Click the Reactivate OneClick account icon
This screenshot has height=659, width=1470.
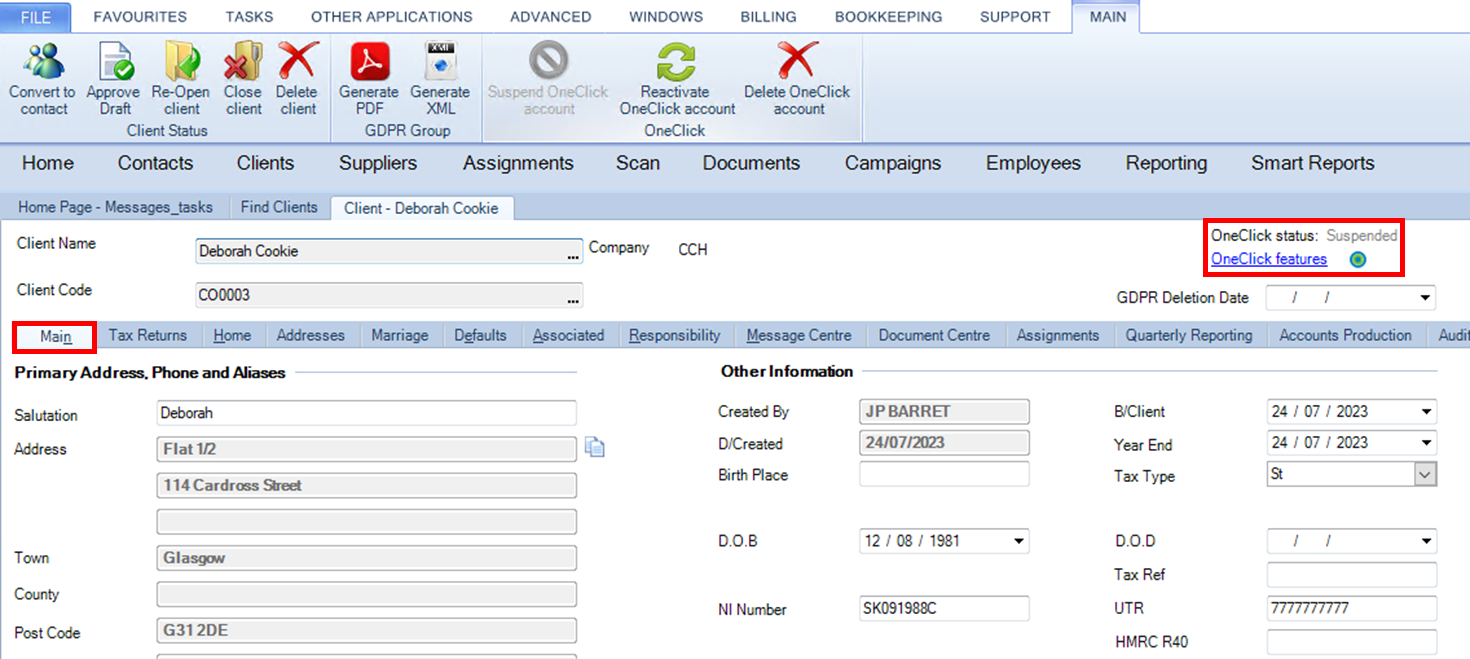point(677,62)
